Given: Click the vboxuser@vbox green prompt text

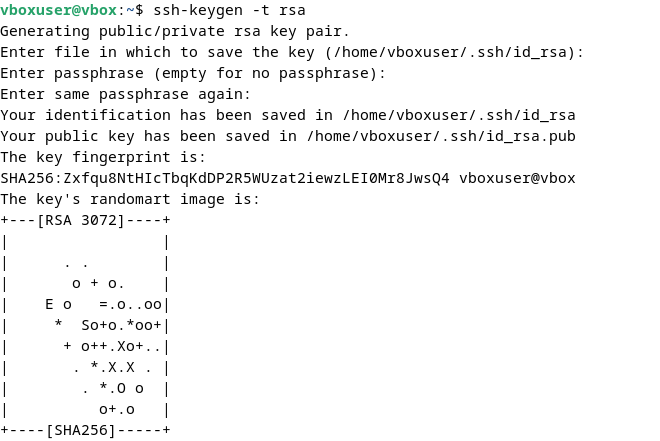Looking at the screenshot, I should [59, 10].
